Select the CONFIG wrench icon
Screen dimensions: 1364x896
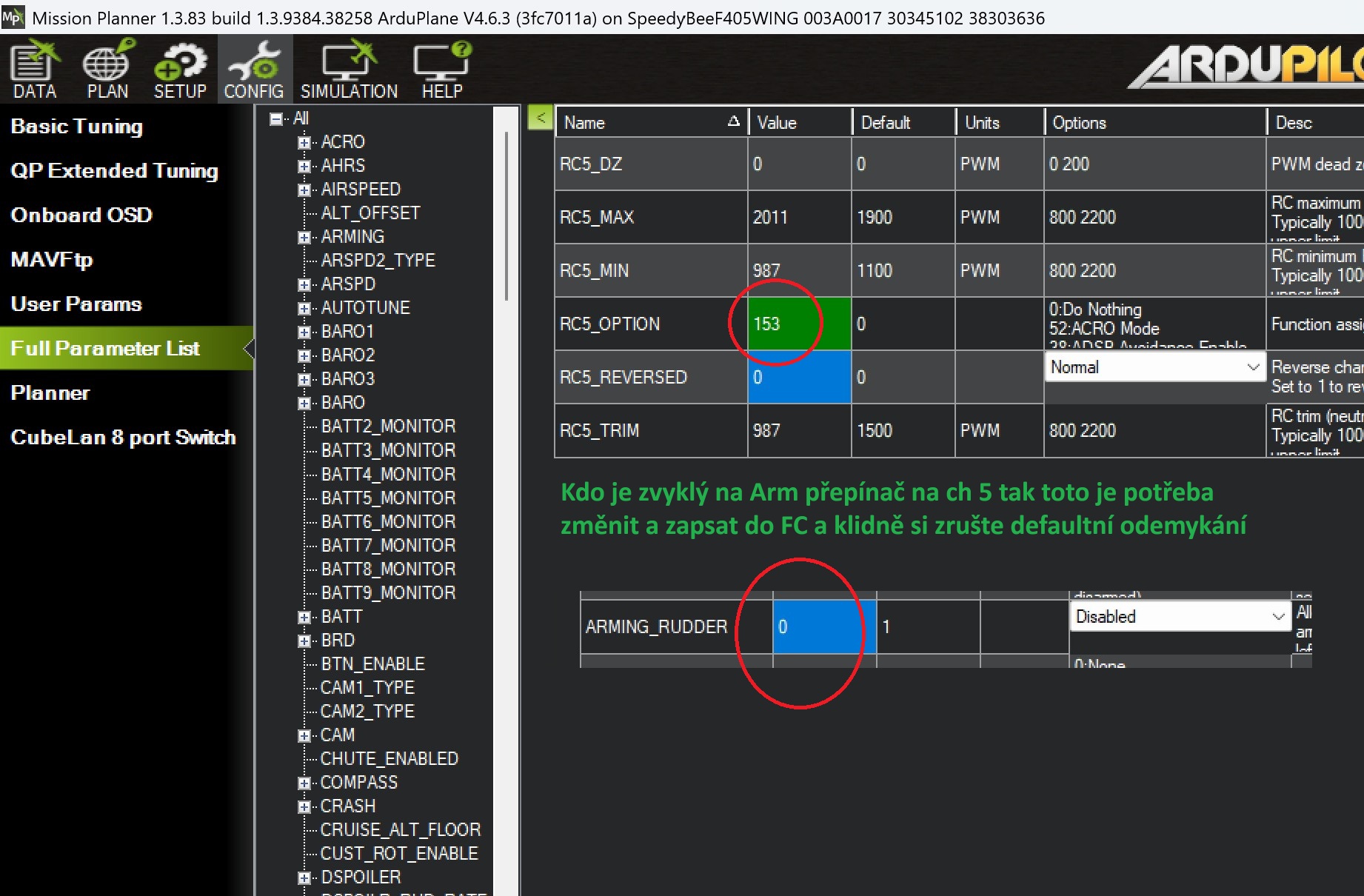click(254, 69)
